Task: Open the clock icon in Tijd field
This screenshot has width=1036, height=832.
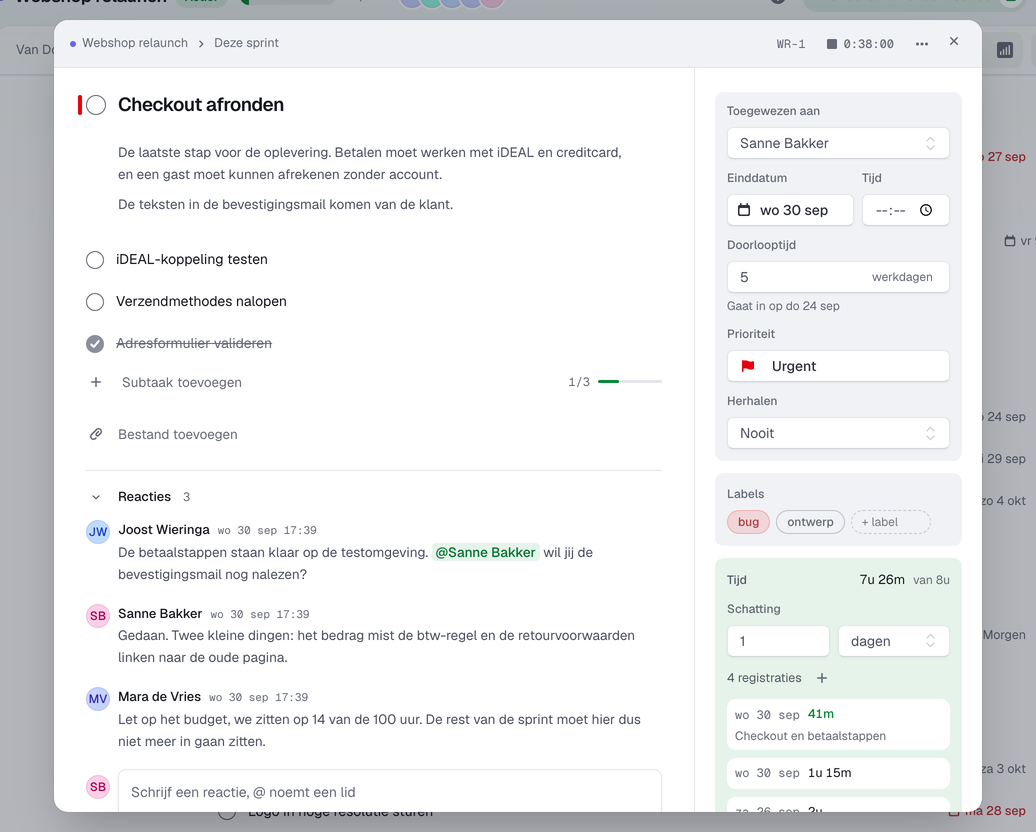Action: tap(926, 210)
